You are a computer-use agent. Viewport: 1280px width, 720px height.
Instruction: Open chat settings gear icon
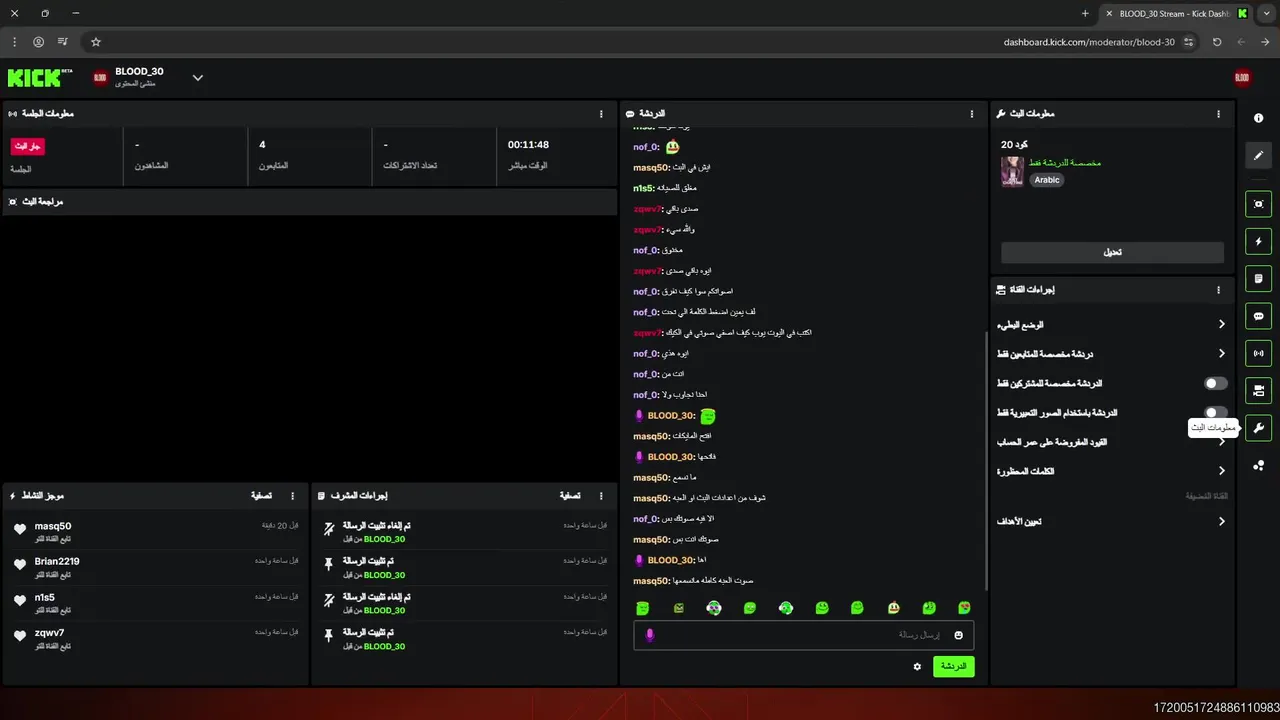point(917,666)
